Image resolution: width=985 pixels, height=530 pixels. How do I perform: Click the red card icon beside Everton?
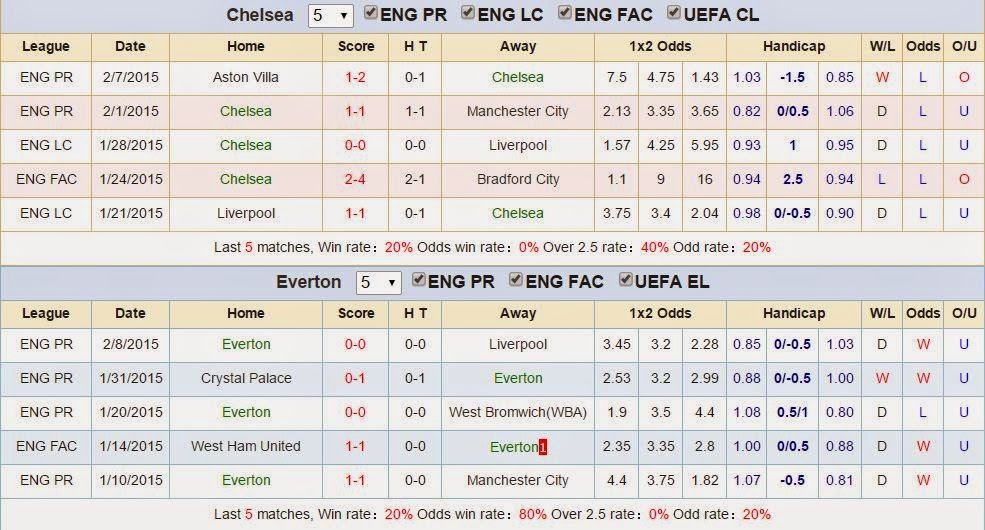[x=543, y=446]
